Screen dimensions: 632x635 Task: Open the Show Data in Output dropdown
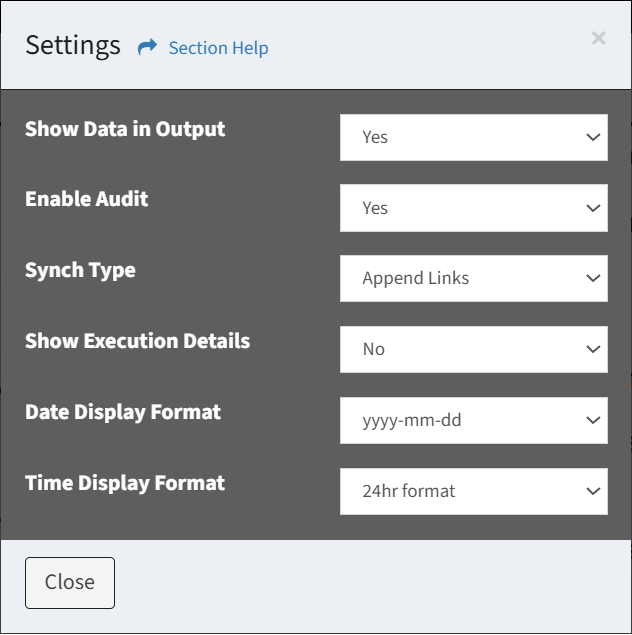point(474,137)
